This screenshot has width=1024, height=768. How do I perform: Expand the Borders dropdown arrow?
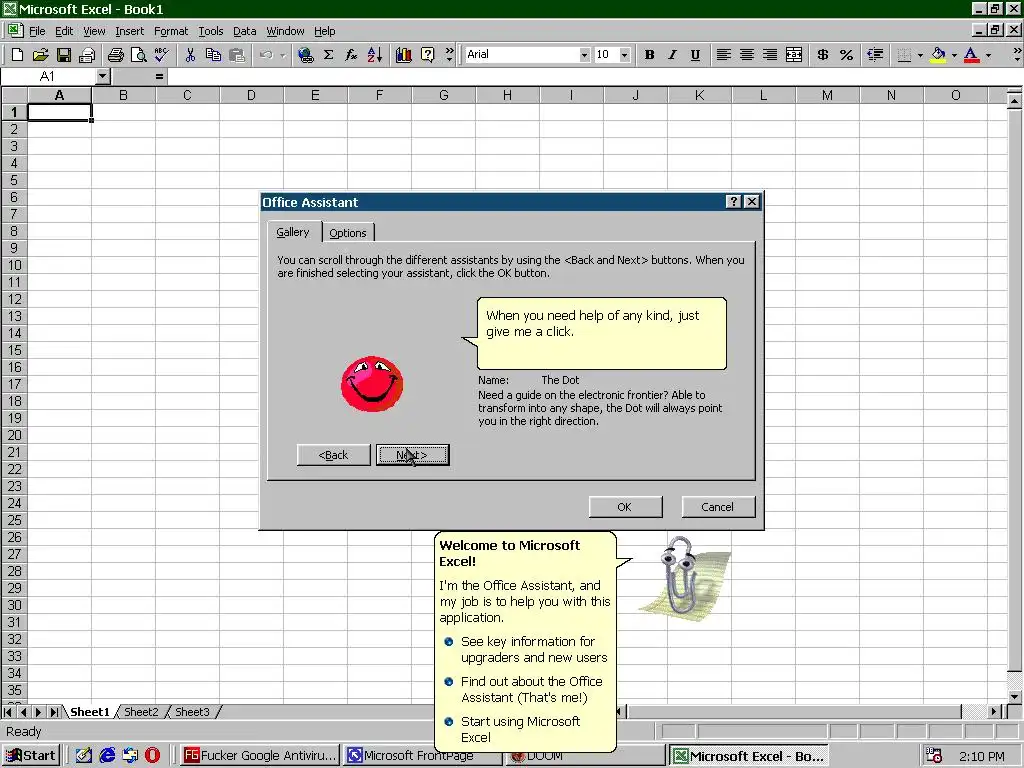(920, 55)
